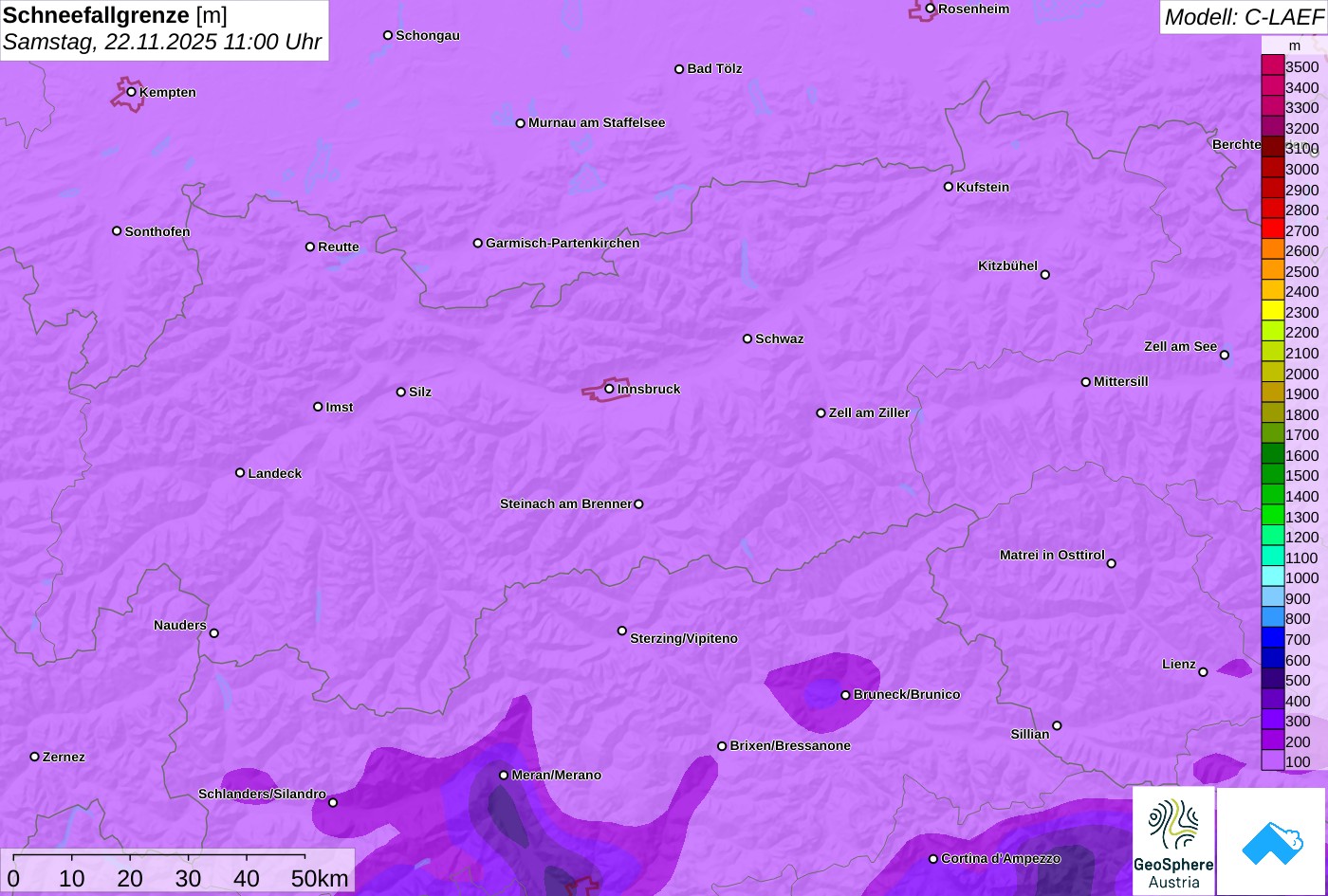Pick the yellow 2300 m legend swatch

pos(1272,311)
